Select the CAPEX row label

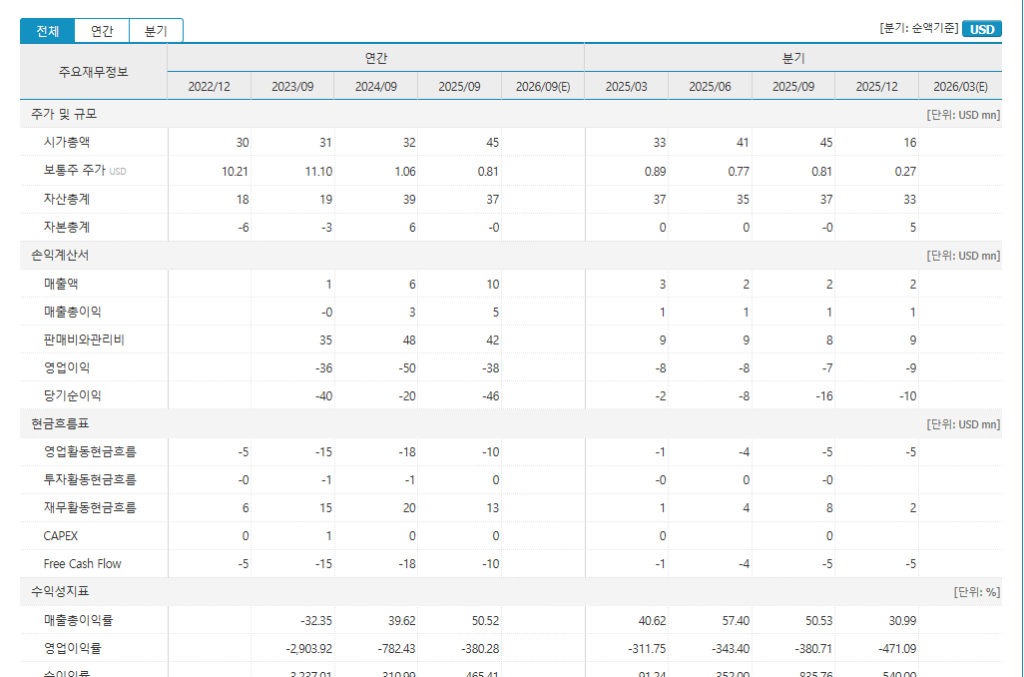60,536
